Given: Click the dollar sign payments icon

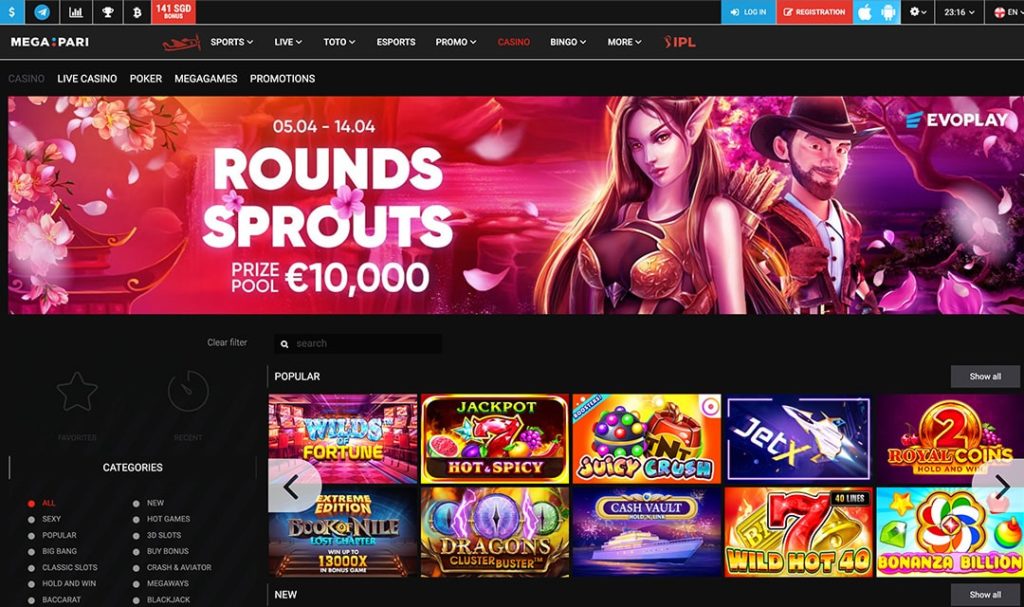Looking at the screenshot, I should point(12,12).
